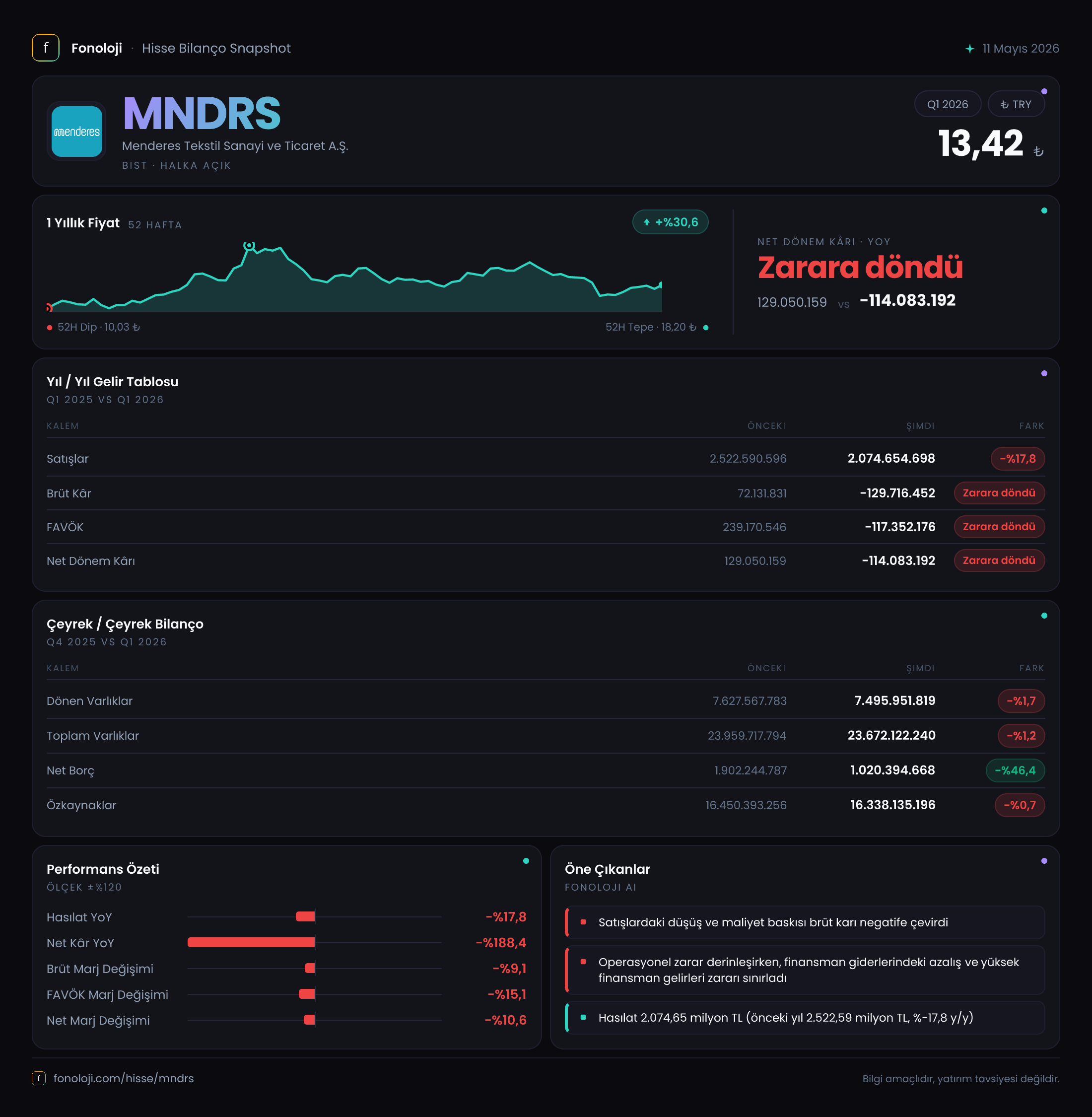
Task: Click the Menderes company logo thumbnail
Action: [77, 132]
